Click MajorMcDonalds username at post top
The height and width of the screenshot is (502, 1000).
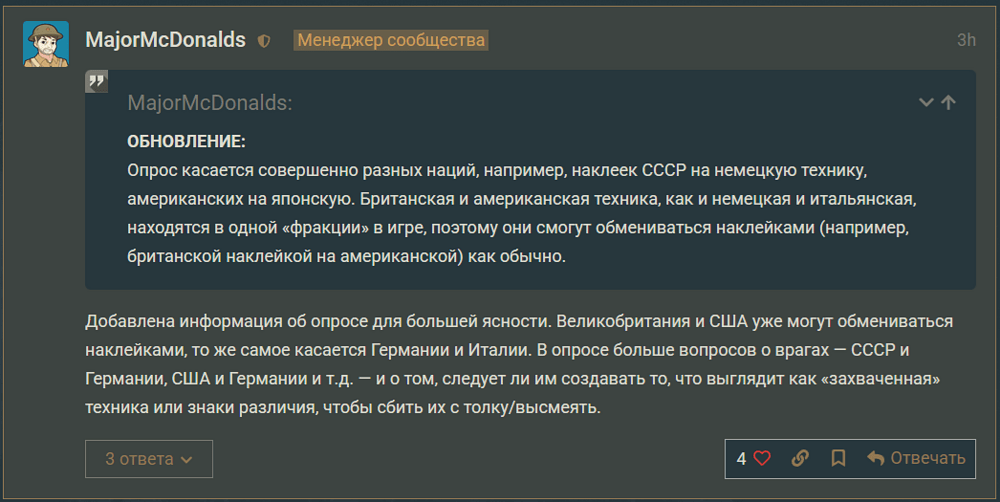tap(165, 40)
